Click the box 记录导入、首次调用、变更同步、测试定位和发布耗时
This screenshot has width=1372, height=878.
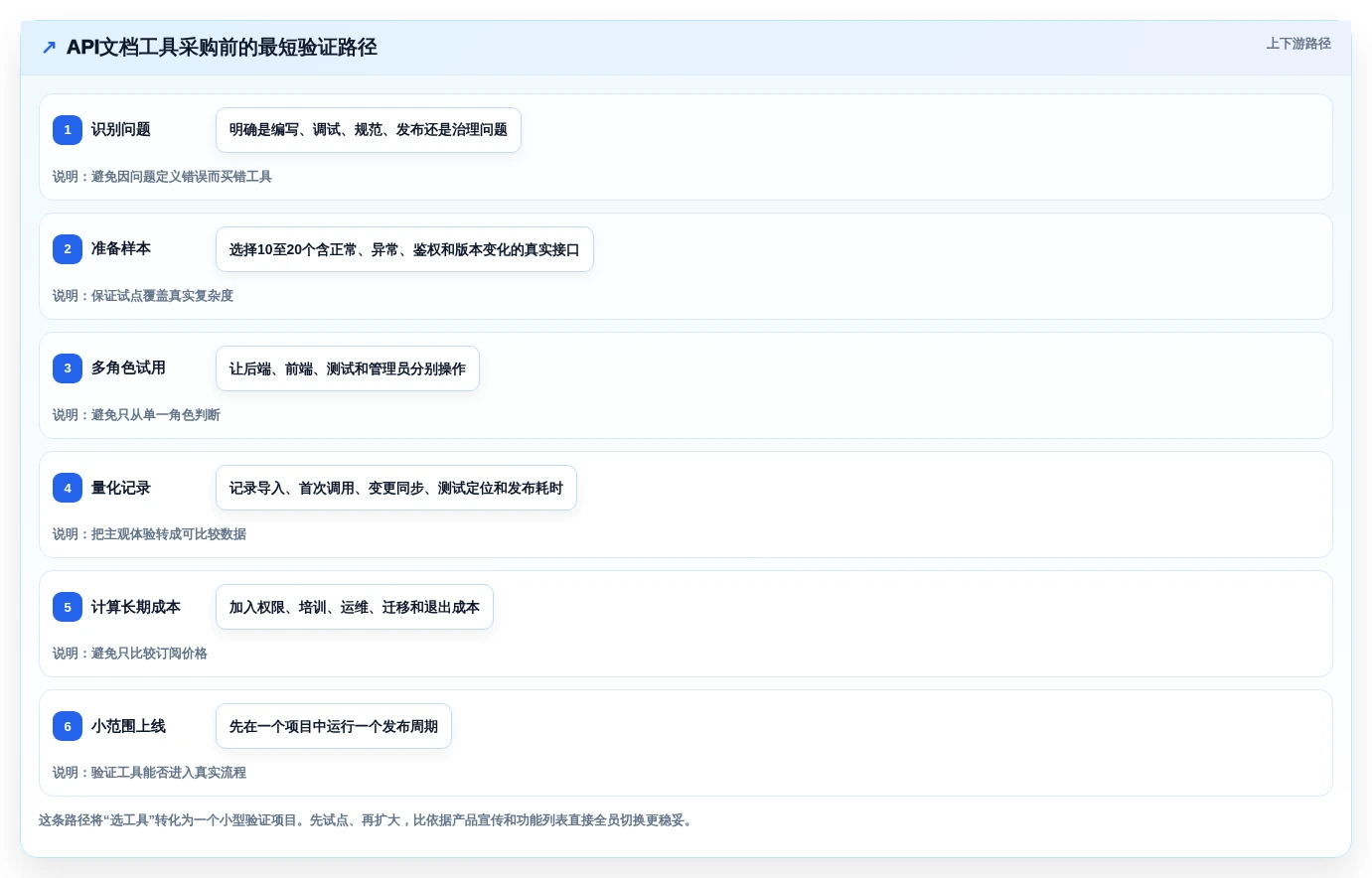click(396, 488)
